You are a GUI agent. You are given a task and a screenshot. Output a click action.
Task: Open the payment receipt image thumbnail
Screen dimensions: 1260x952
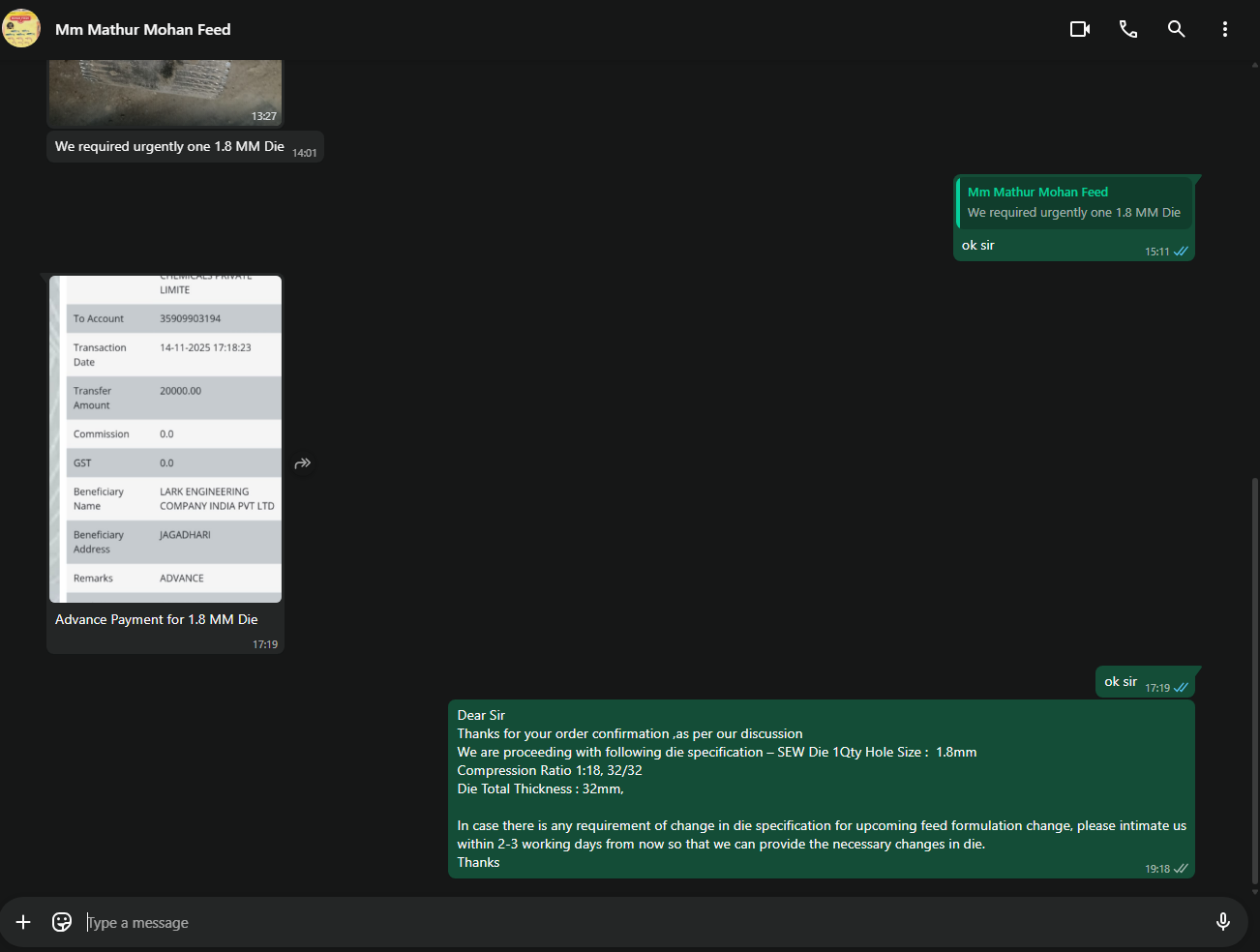(165, 438)
